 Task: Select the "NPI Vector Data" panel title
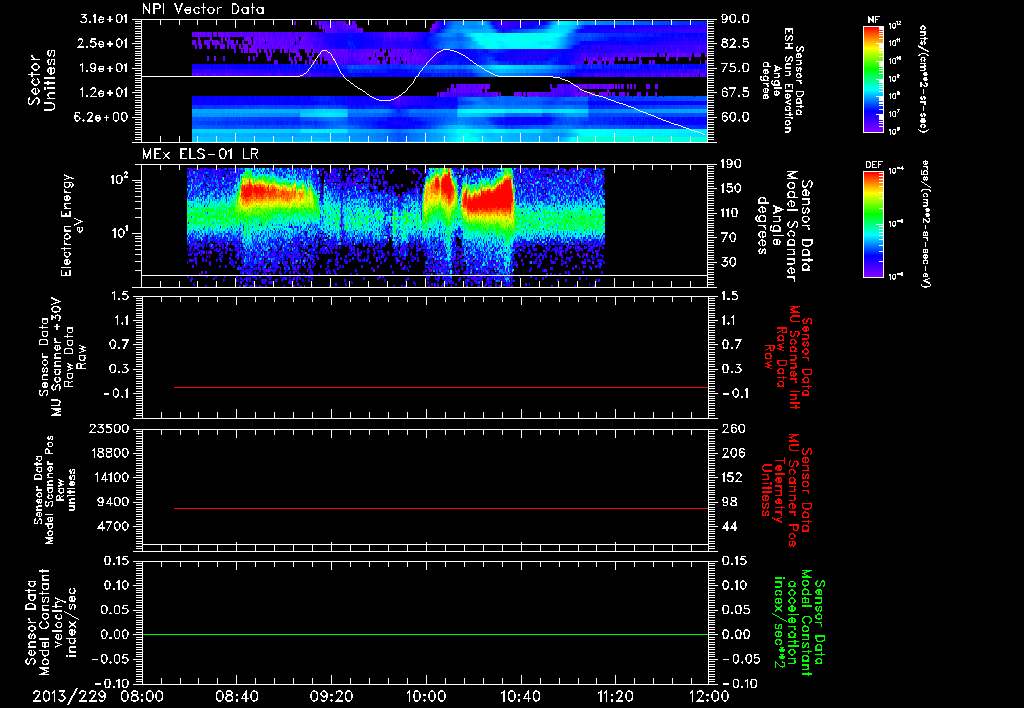204,9
